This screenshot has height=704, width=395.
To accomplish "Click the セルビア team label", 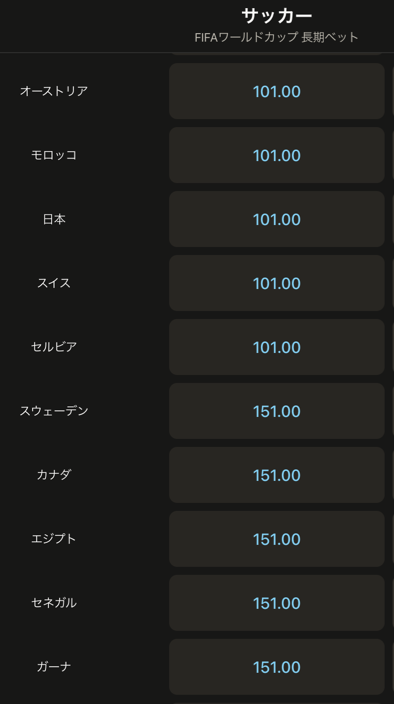I will coord(54,347).
